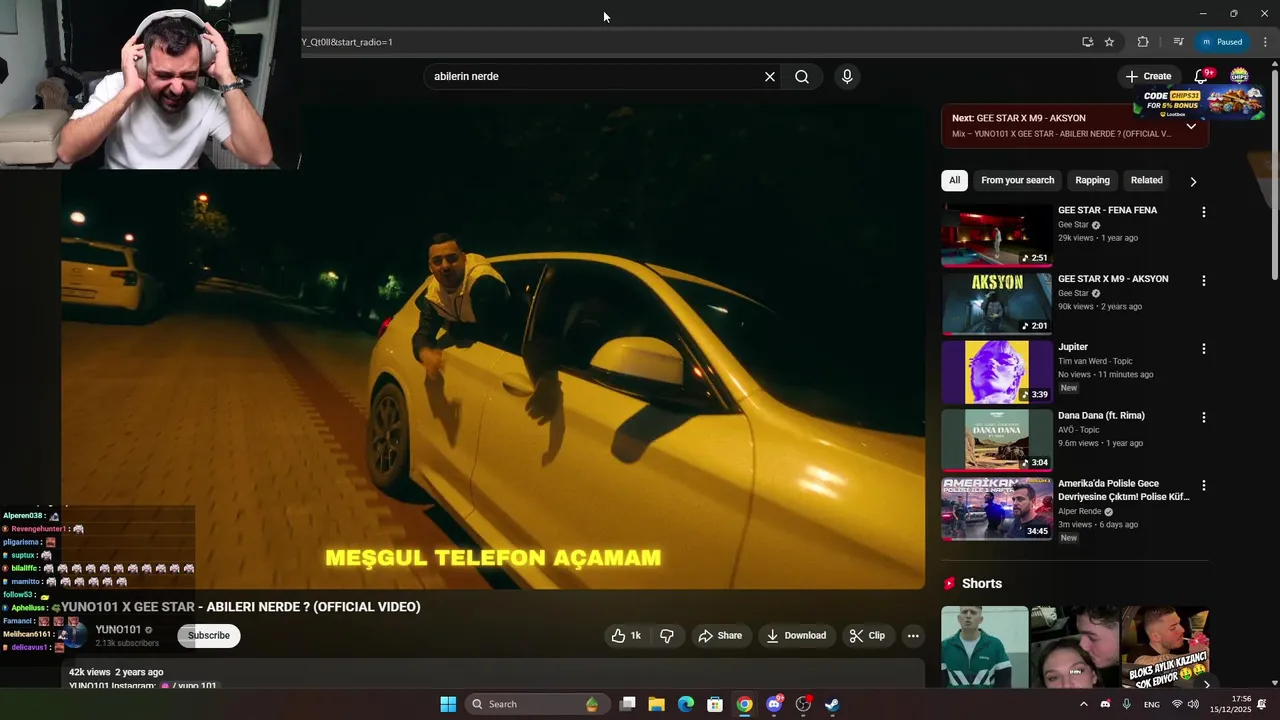Open the YouTube account avatar menu
Image resolution: width=1280 pixels, height=720 pixels.
(1239, 76)
